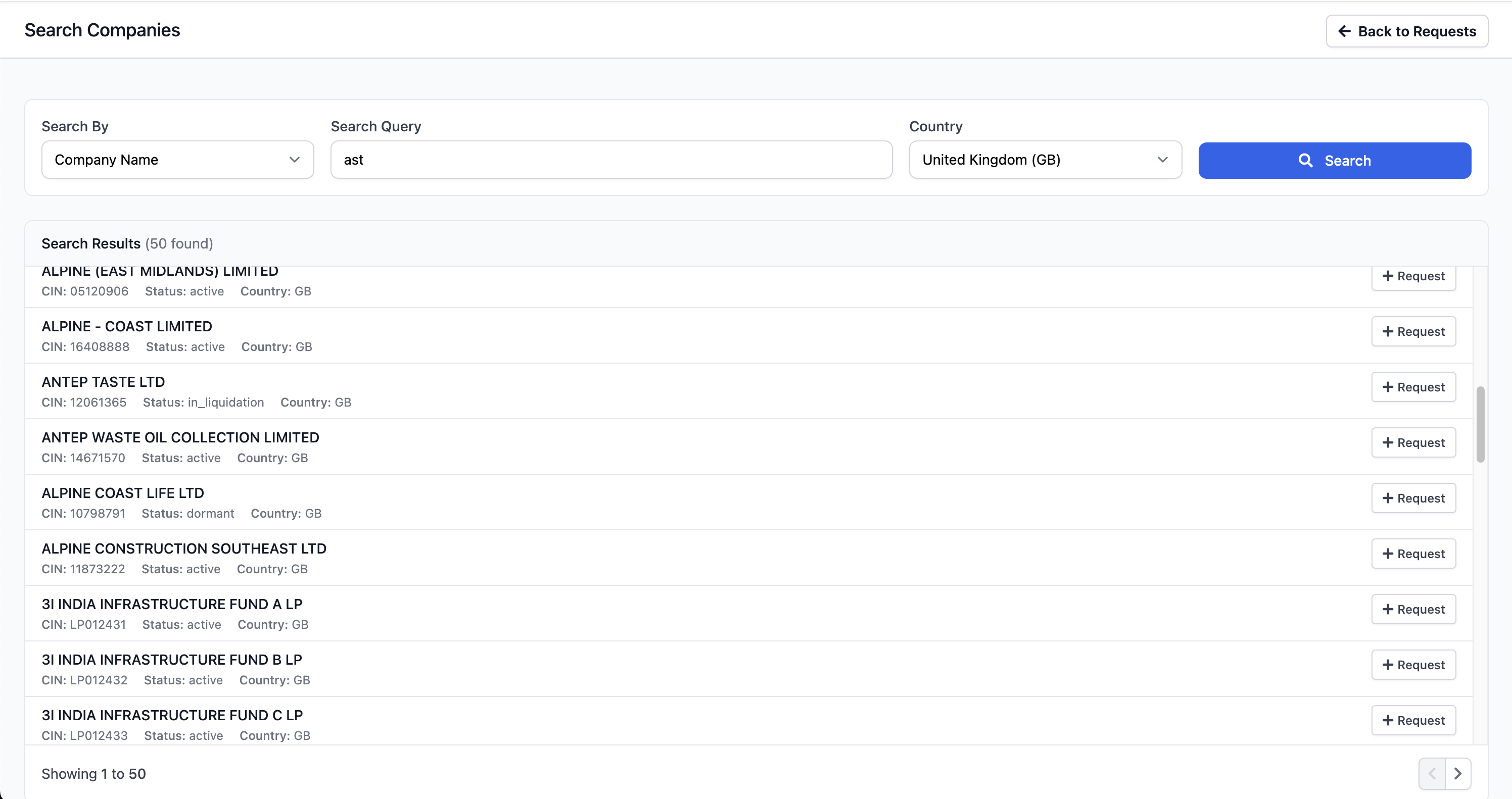Click the next page chevron arrow
The height and width of the screenshot is (799, 1512).
[x=1457, y=773]
